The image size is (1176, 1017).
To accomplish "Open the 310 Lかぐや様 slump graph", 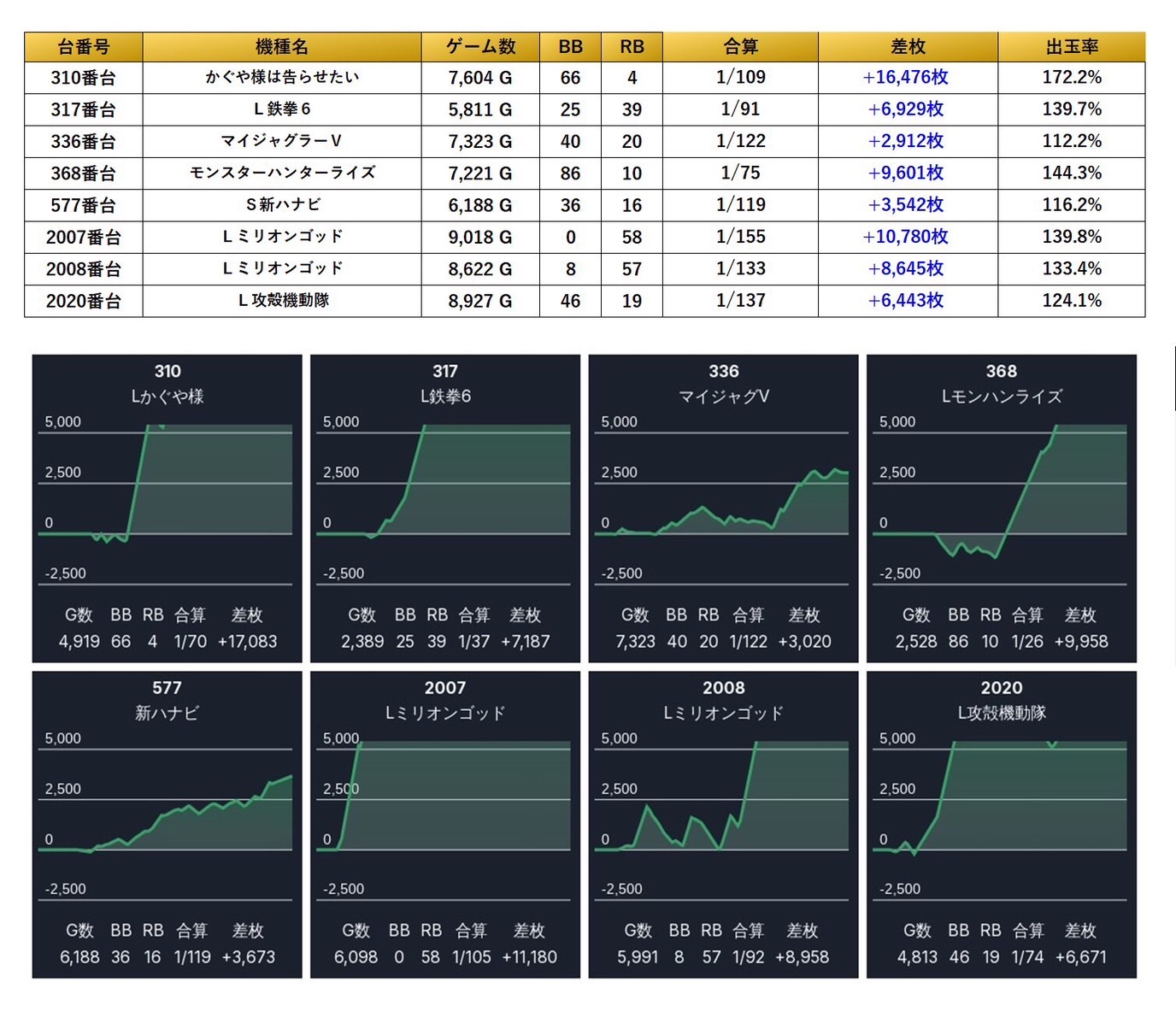I will (167, 508).
